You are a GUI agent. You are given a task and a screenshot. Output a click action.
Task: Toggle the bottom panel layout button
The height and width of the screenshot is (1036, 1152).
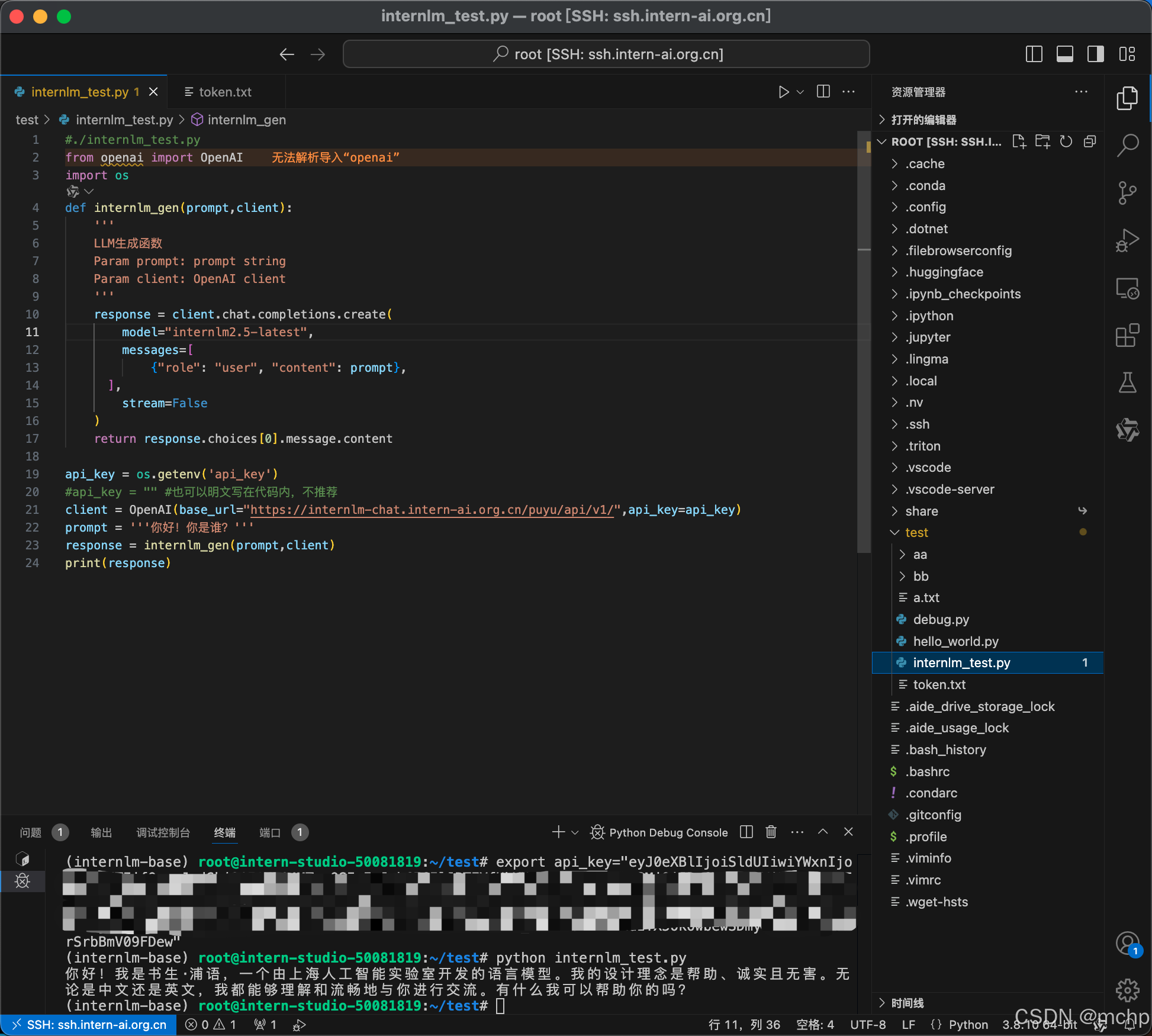click(1064, 54)
